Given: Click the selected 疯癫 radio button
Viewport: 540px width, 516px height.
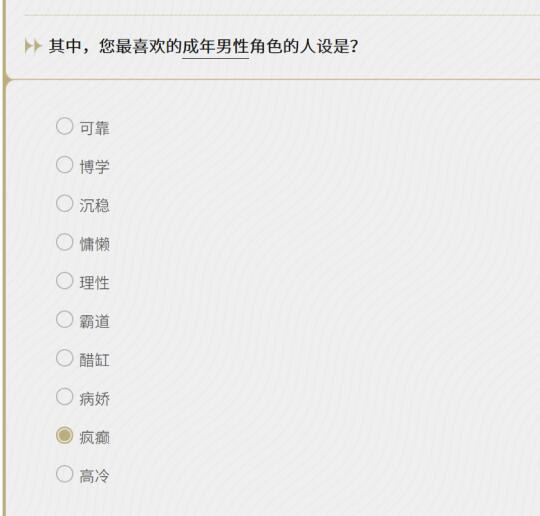Looking at the screenshot, I should [x=64, y=435].
